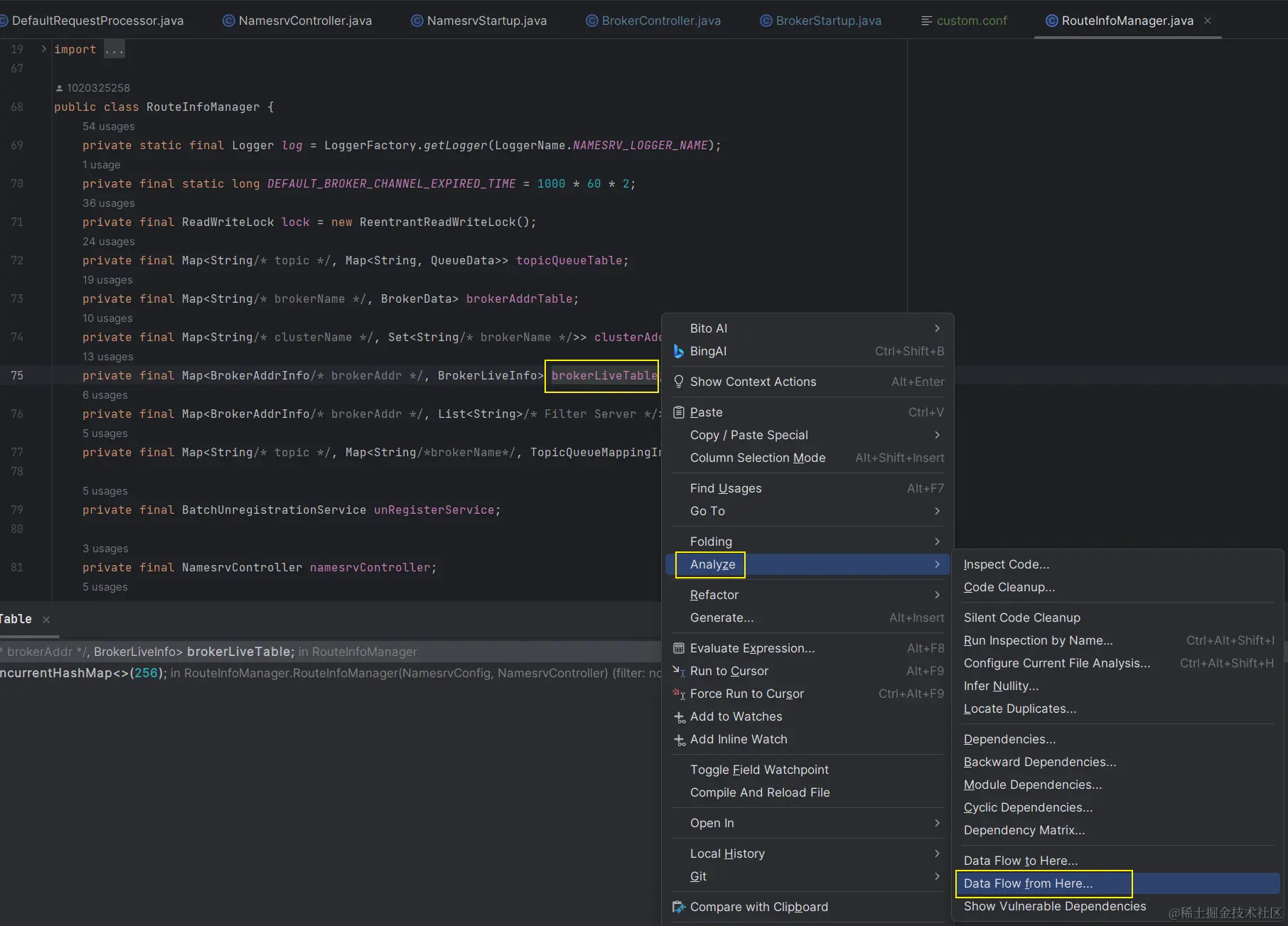Click the author icon beside 1020325258

tap(60, 88)
